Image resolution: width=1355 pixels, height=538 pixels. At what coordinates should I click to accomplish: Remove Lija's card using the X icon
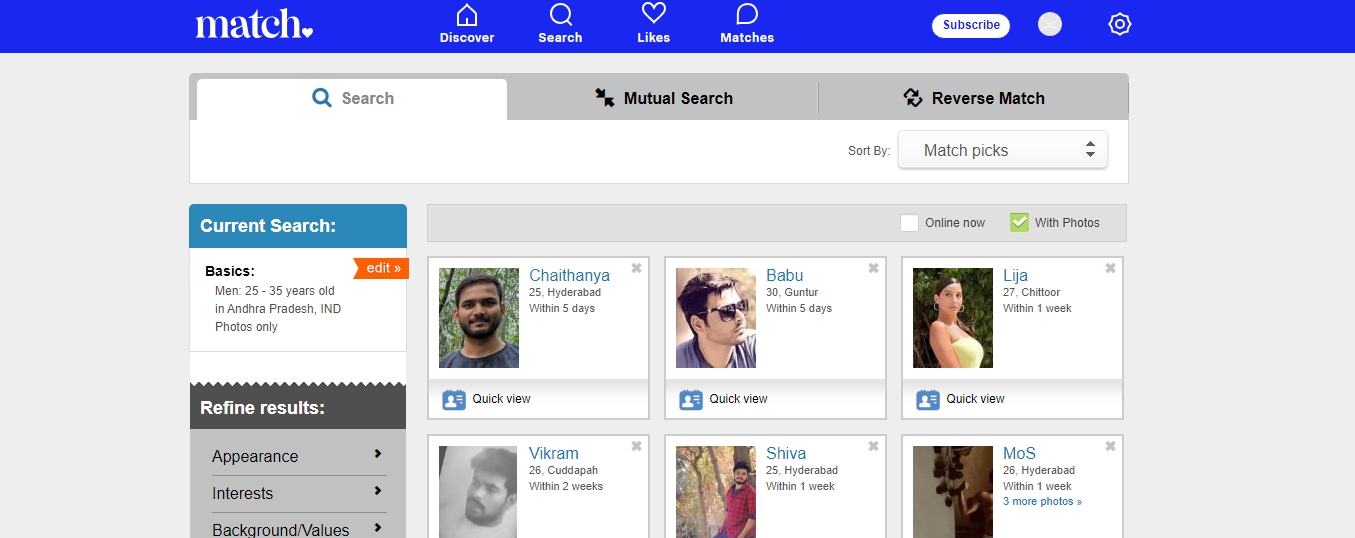tap(1110, 268)
